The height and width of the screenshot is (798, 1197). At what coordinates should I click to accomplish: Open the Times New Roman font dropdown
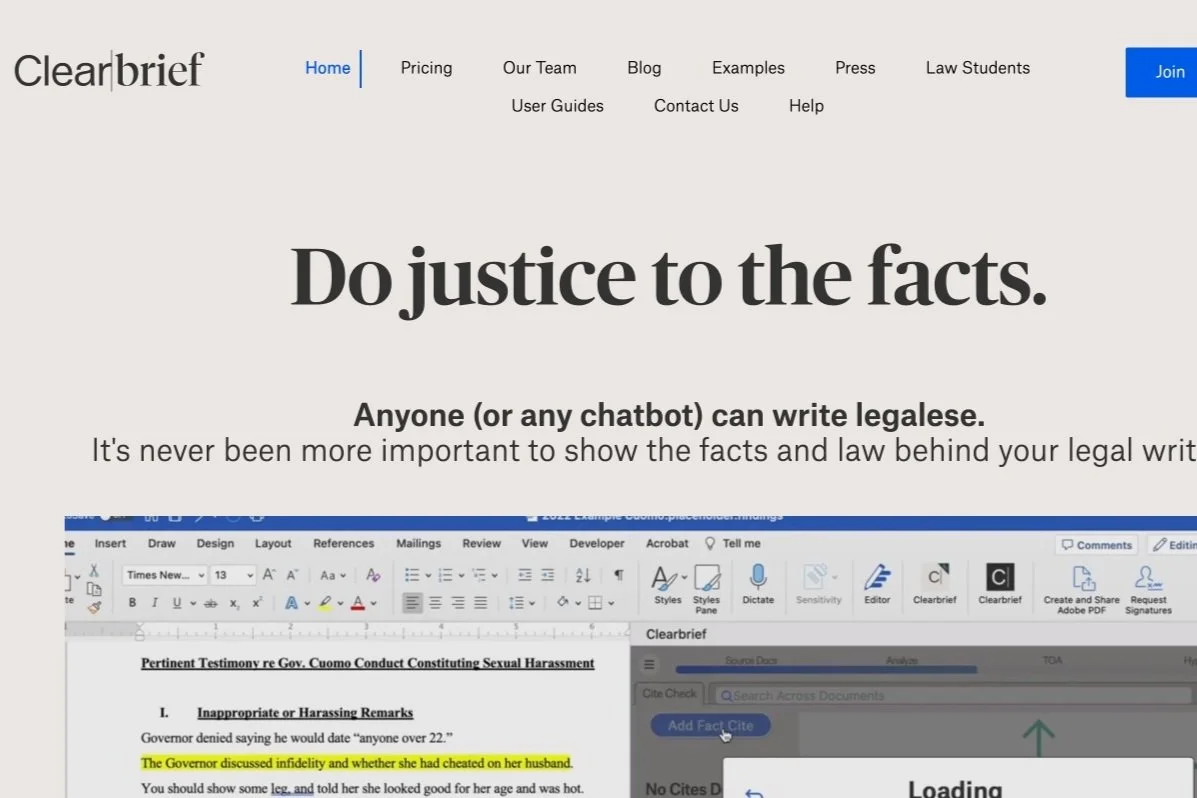[x=164, y=575]
